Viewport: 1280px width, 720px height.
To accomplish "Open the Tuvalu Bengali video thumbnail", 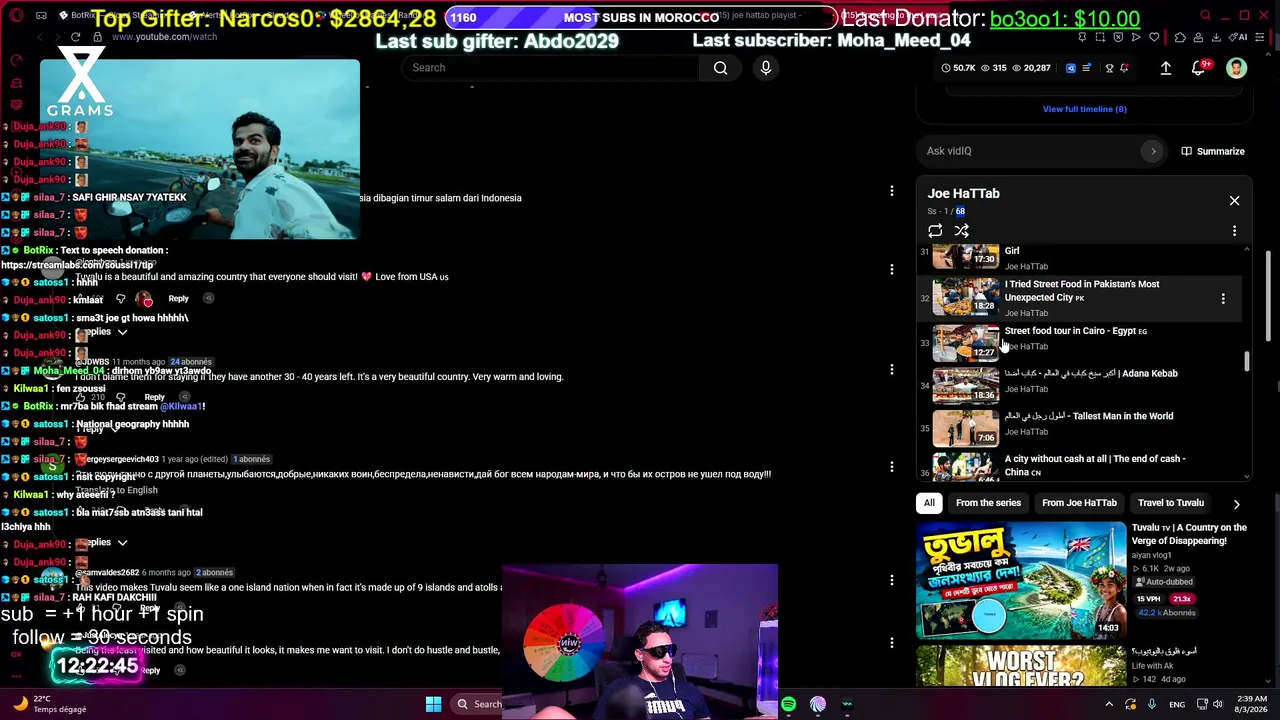I will 1021,580.
